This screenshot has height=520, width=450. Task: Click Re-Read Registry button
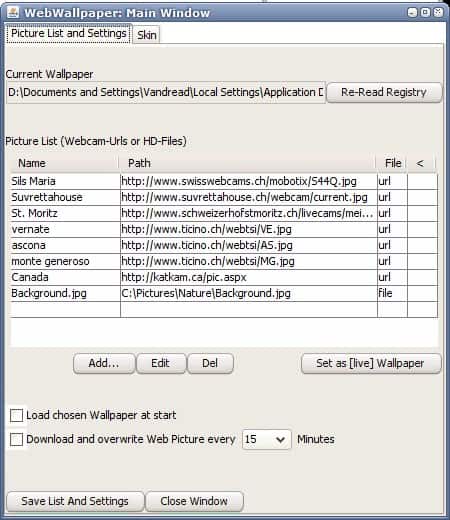tap(384, 92)
